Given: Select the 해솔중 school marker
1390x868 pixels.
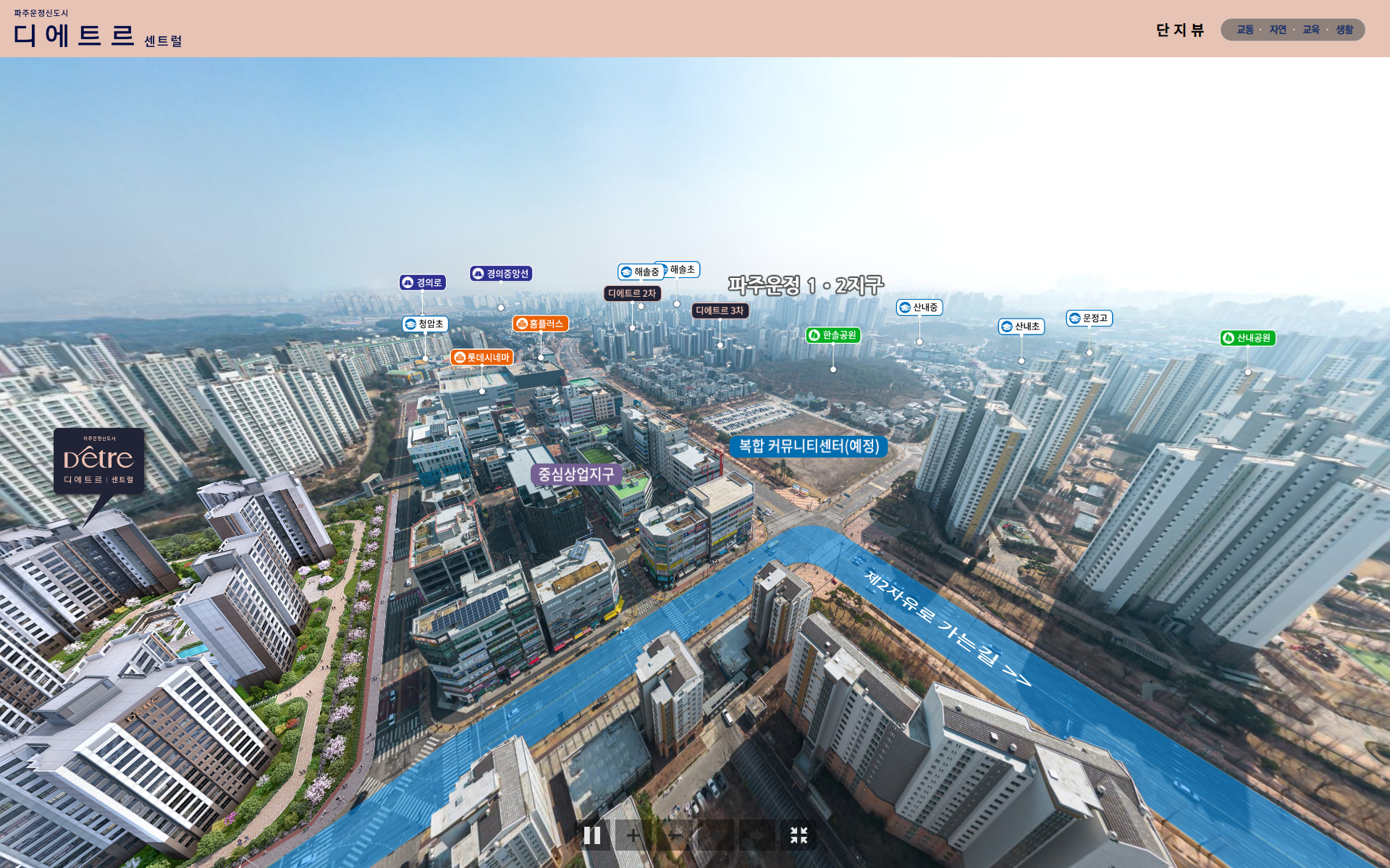Looking at the screenshot, I should tap(641, 272).
